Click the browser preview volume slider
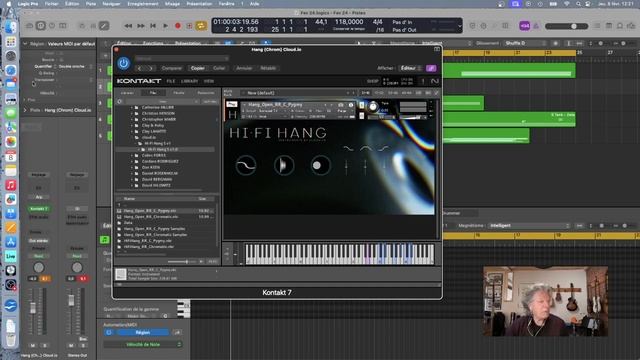This screenshot has height=360, width=640. click(x=182, y=261)
